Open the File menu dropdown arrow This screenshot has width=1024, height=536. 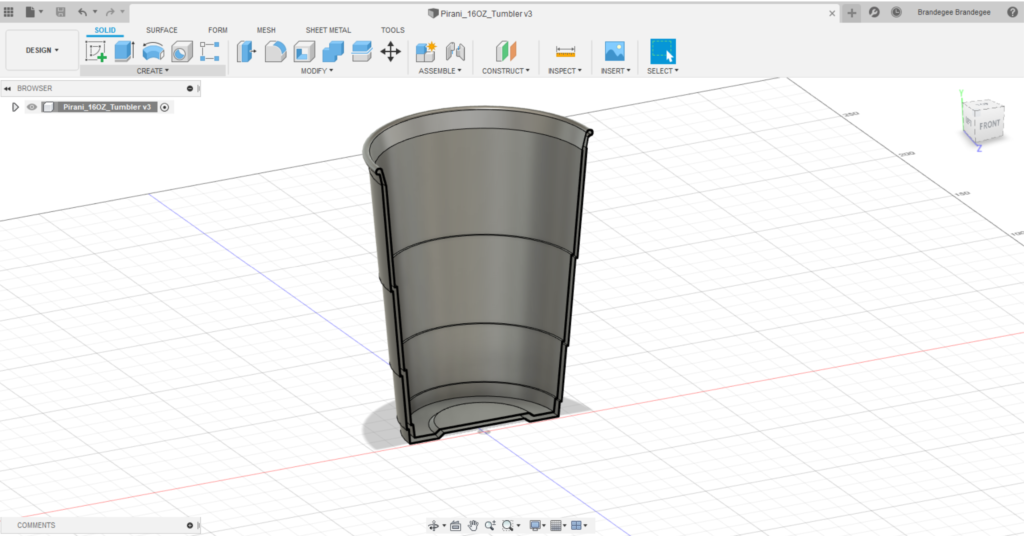pos(41,12)
